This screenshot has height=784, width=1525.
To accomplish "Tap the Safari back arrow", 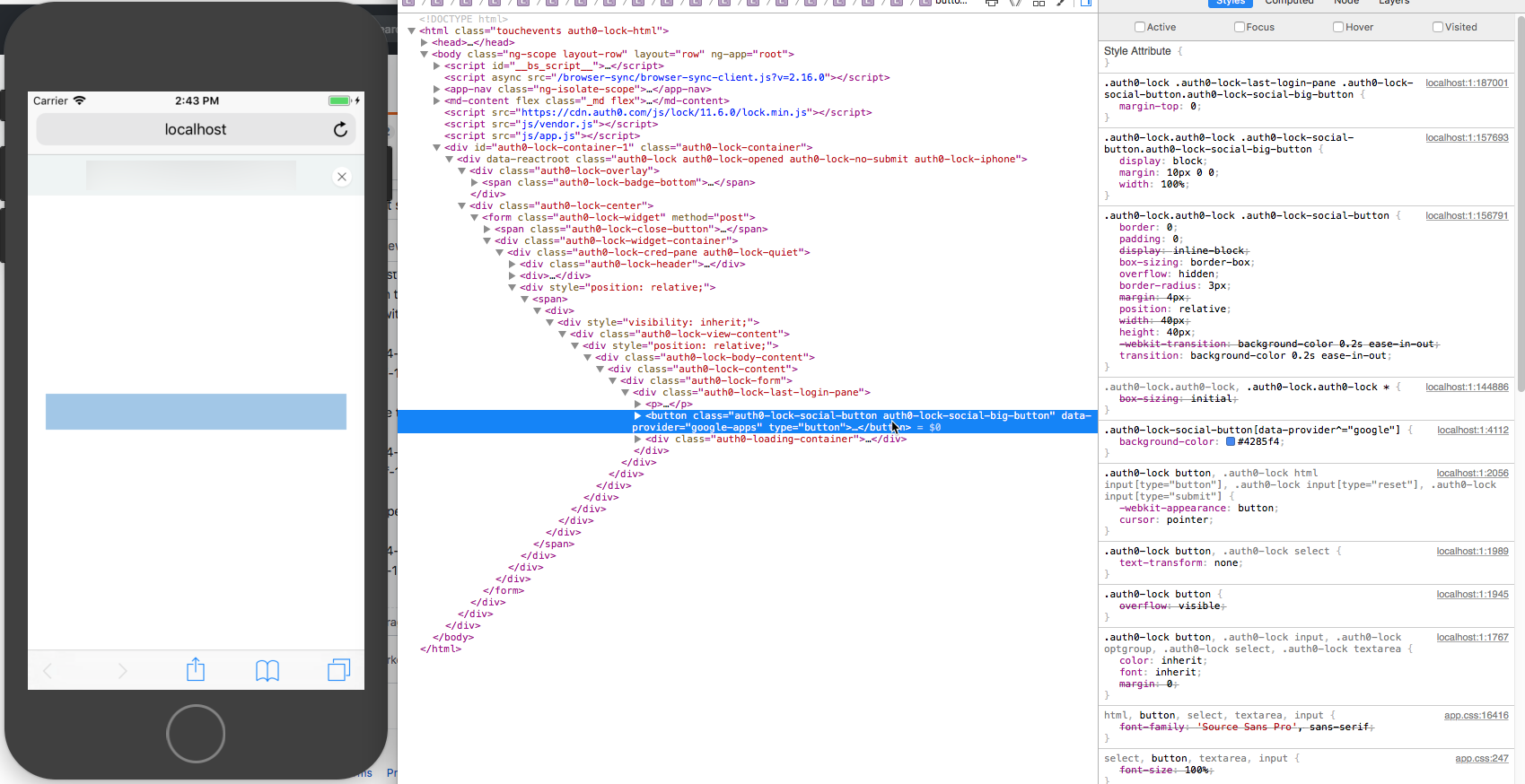I will 48,671.
